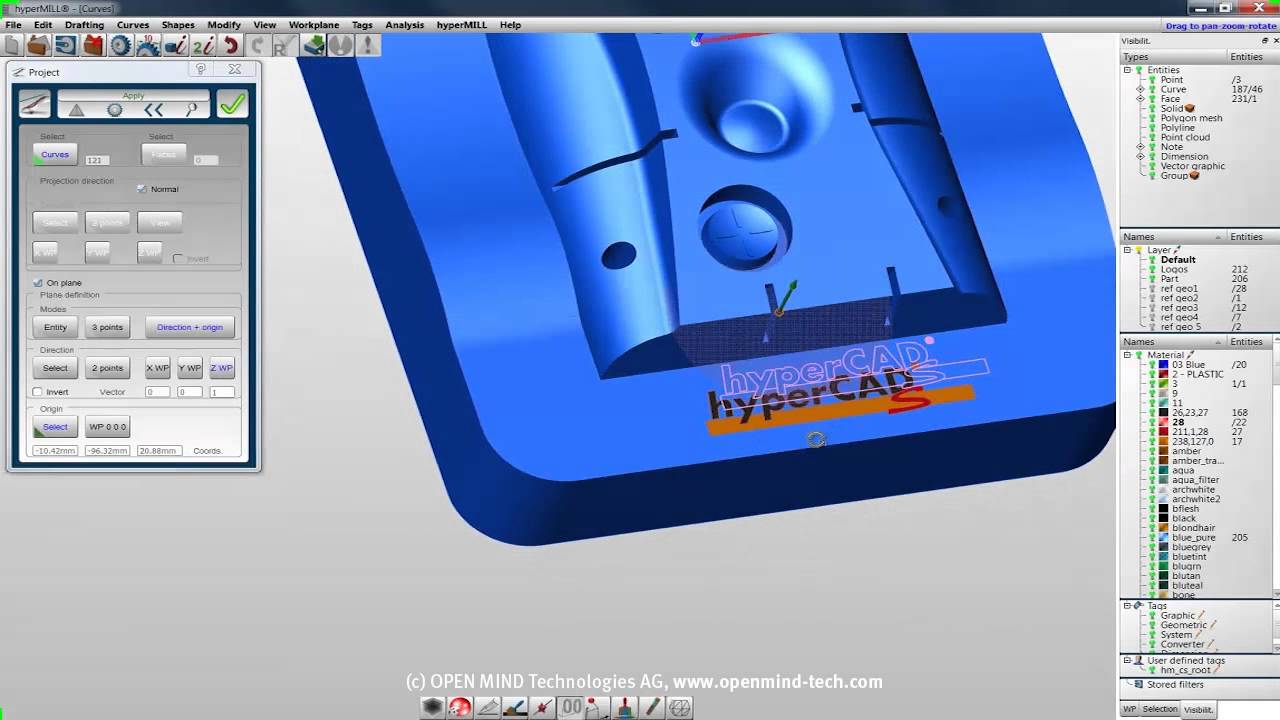1280x720 pixels.
Task: Click the red-lidded box toolbar icon
Action: (93, 45)
